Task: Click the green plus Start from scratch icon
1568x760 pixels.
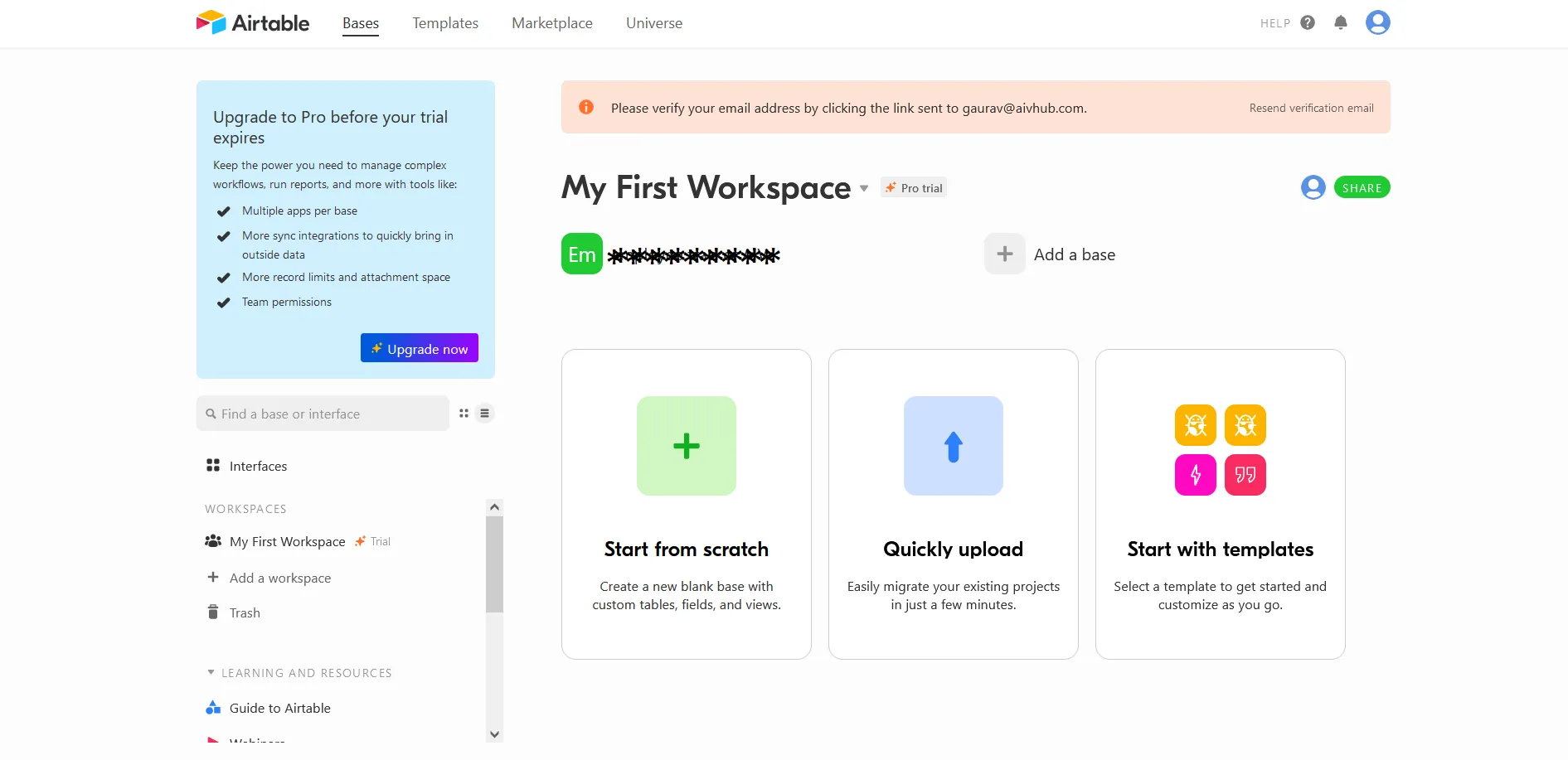Action: pos(687,446)
